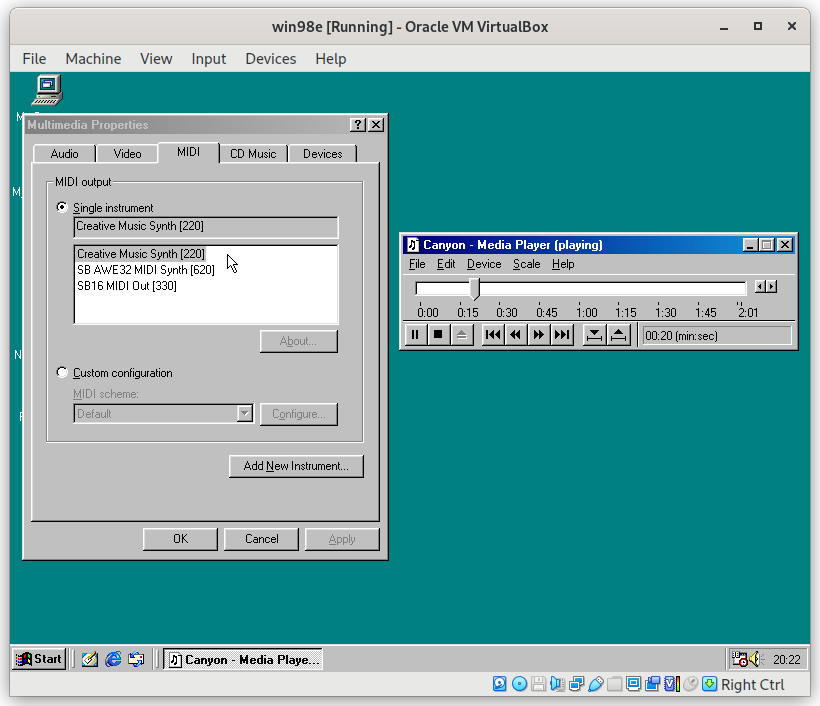This screenshot has width=820, height=706.
Task: Click the VirtualBox floppy disk indicator
Action: click(x=539, y=684)
